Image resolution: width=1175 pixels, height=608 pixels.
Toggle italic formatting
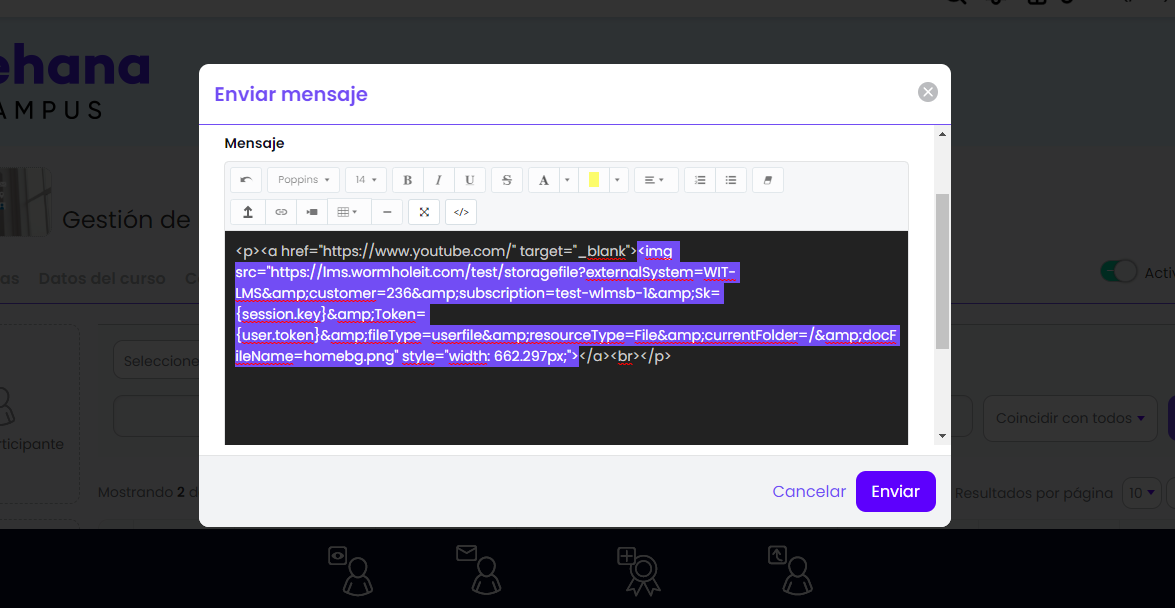point(438,180)
